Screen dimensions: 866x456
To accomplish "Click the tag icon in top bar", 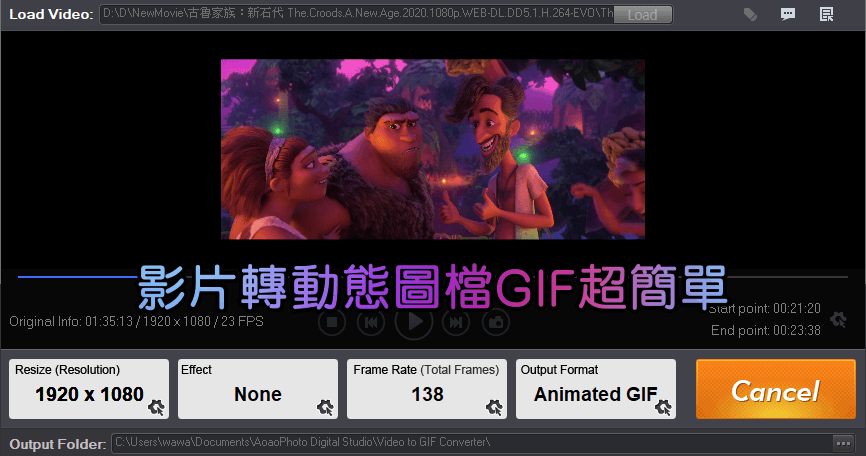I will (x=750, y=14).
